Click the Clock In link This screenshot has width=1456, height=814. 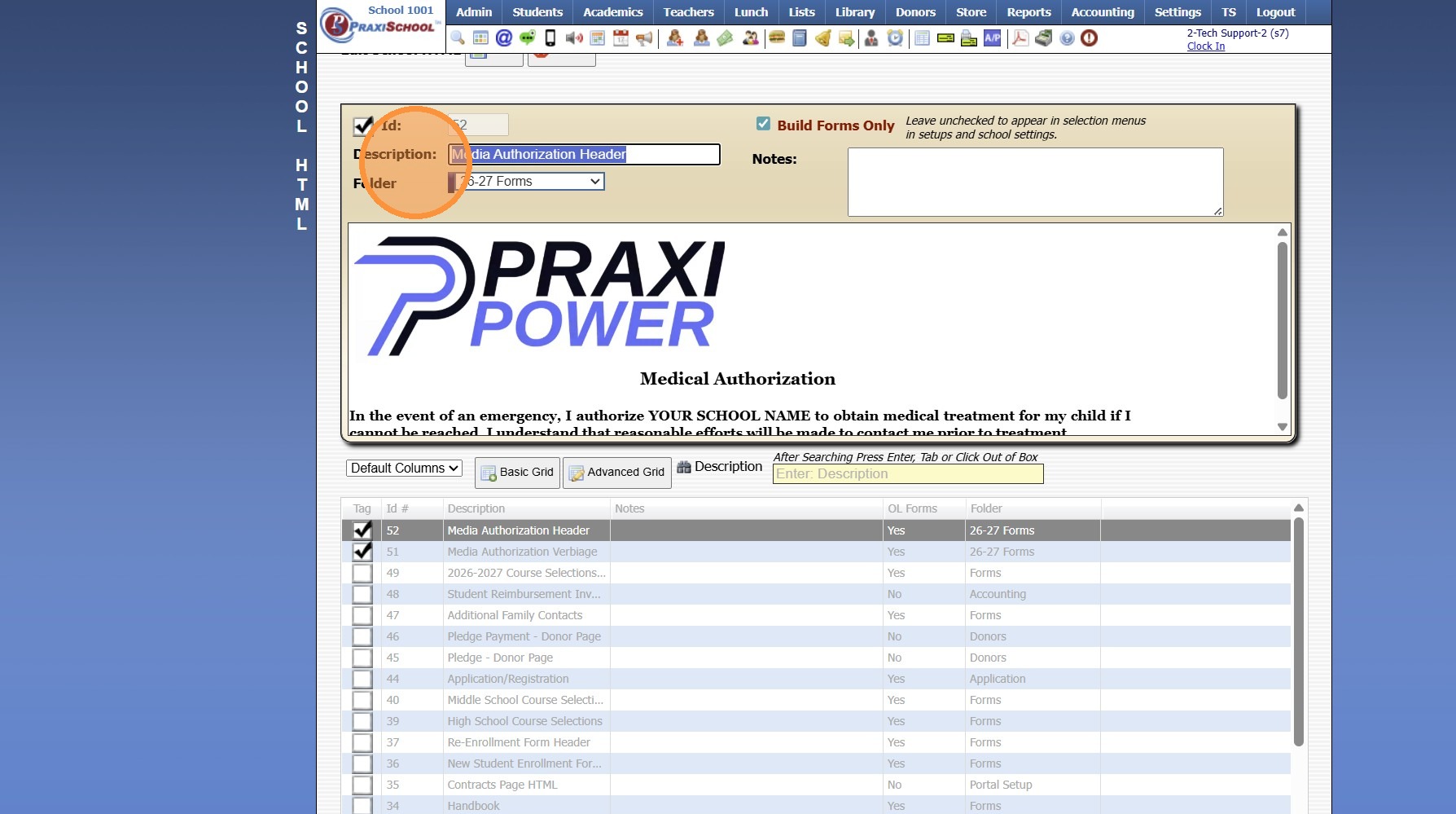(x=1206, y=46)
